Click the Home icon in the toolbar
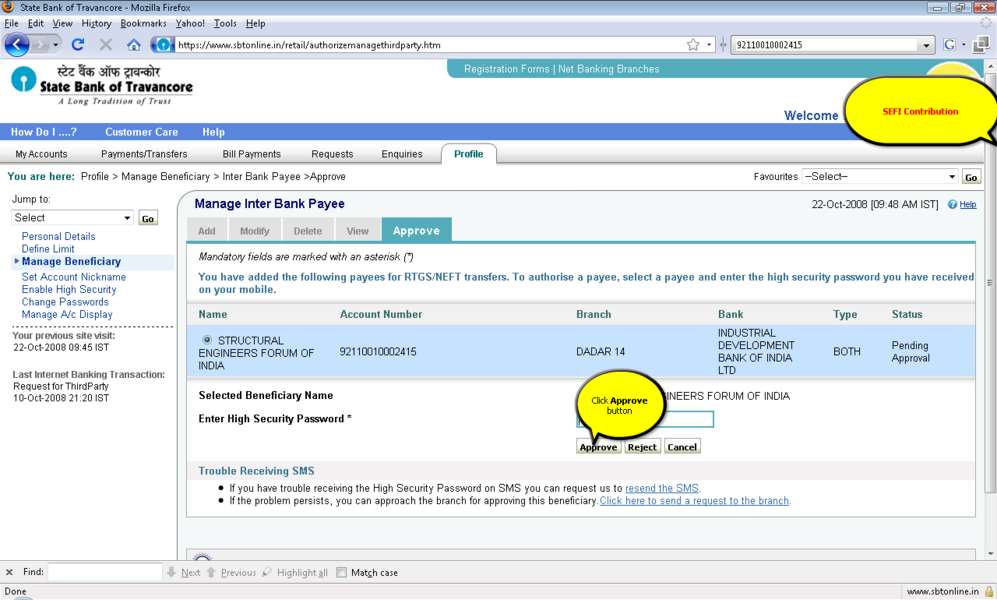 (133, 45)
